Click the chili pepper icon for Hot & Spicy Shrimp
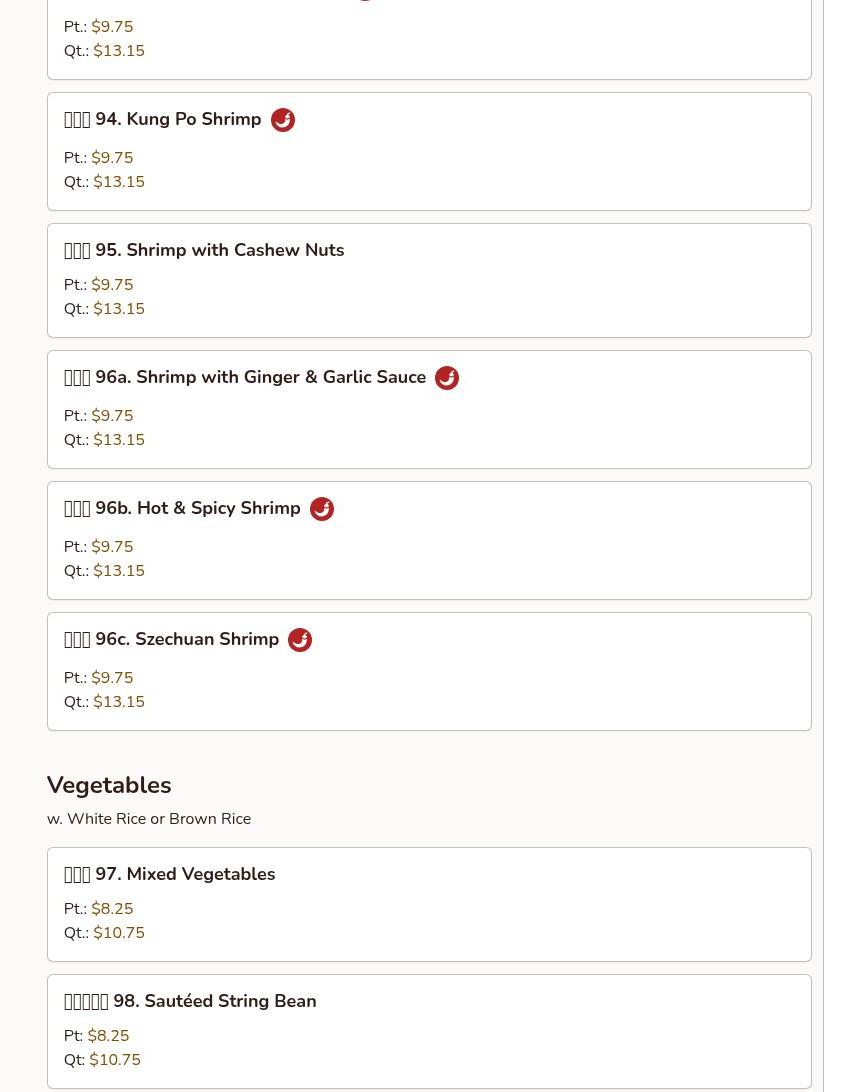This screenshot has width=844, height=1092. click(x=322, y=508)
